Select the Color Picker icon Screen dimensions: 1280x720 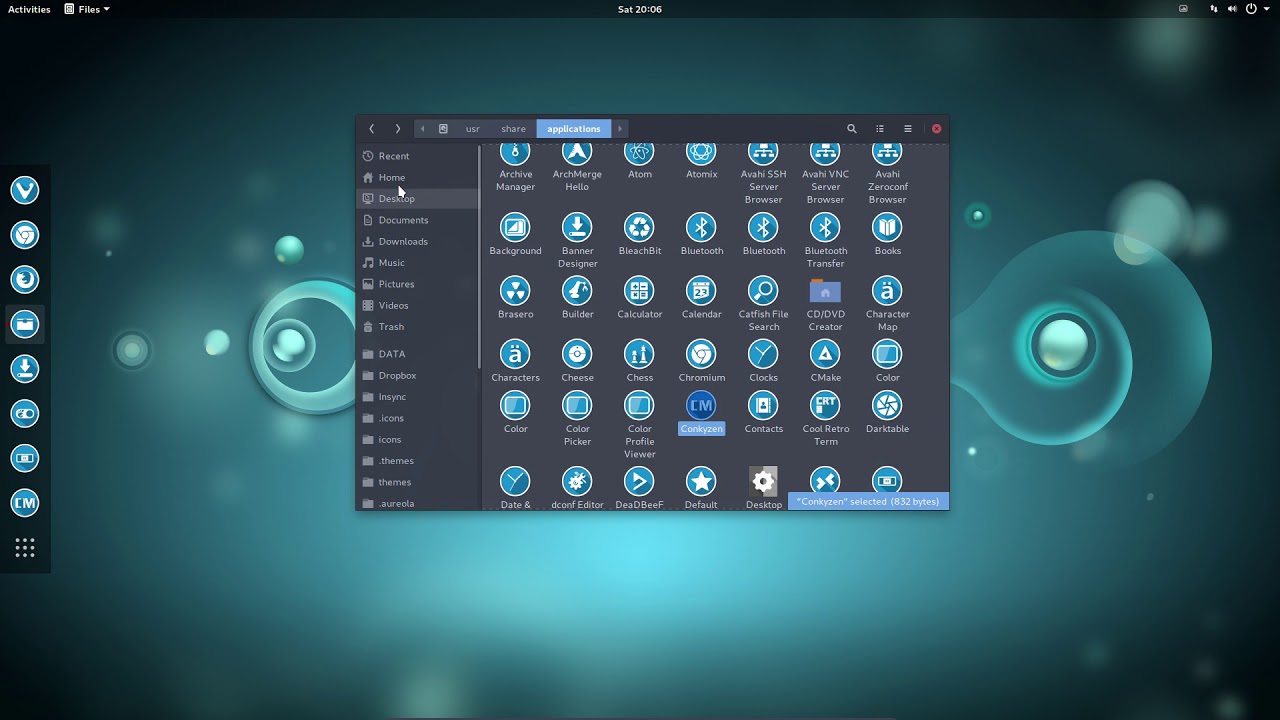(577, 405)
